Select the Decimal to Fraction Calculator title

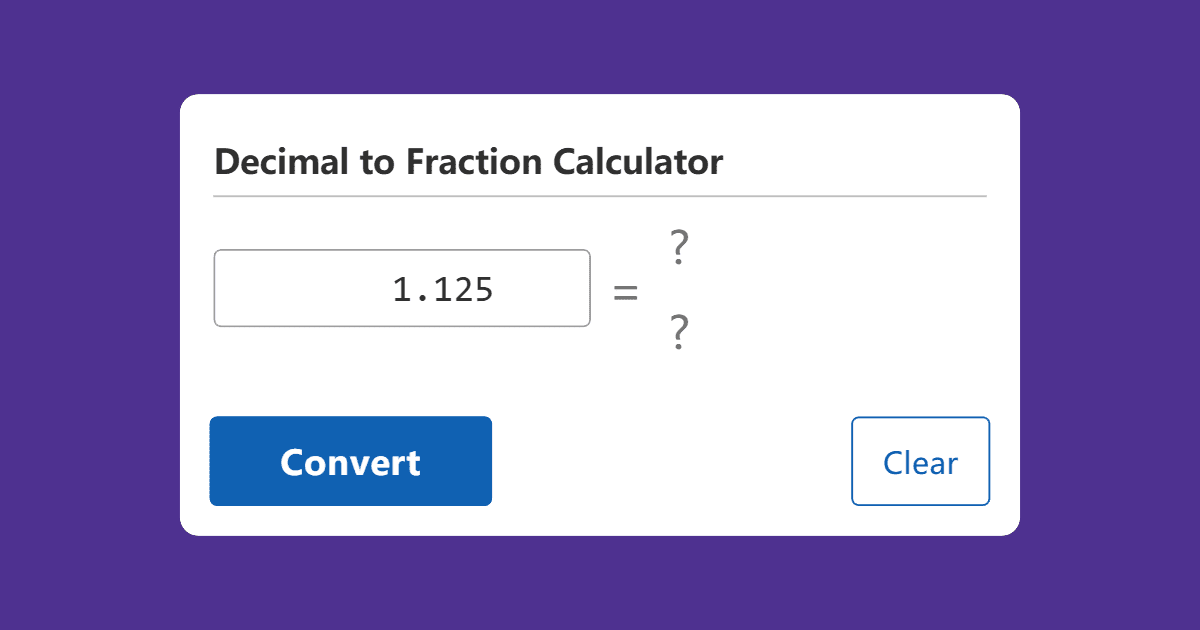[x=468, y=161]
